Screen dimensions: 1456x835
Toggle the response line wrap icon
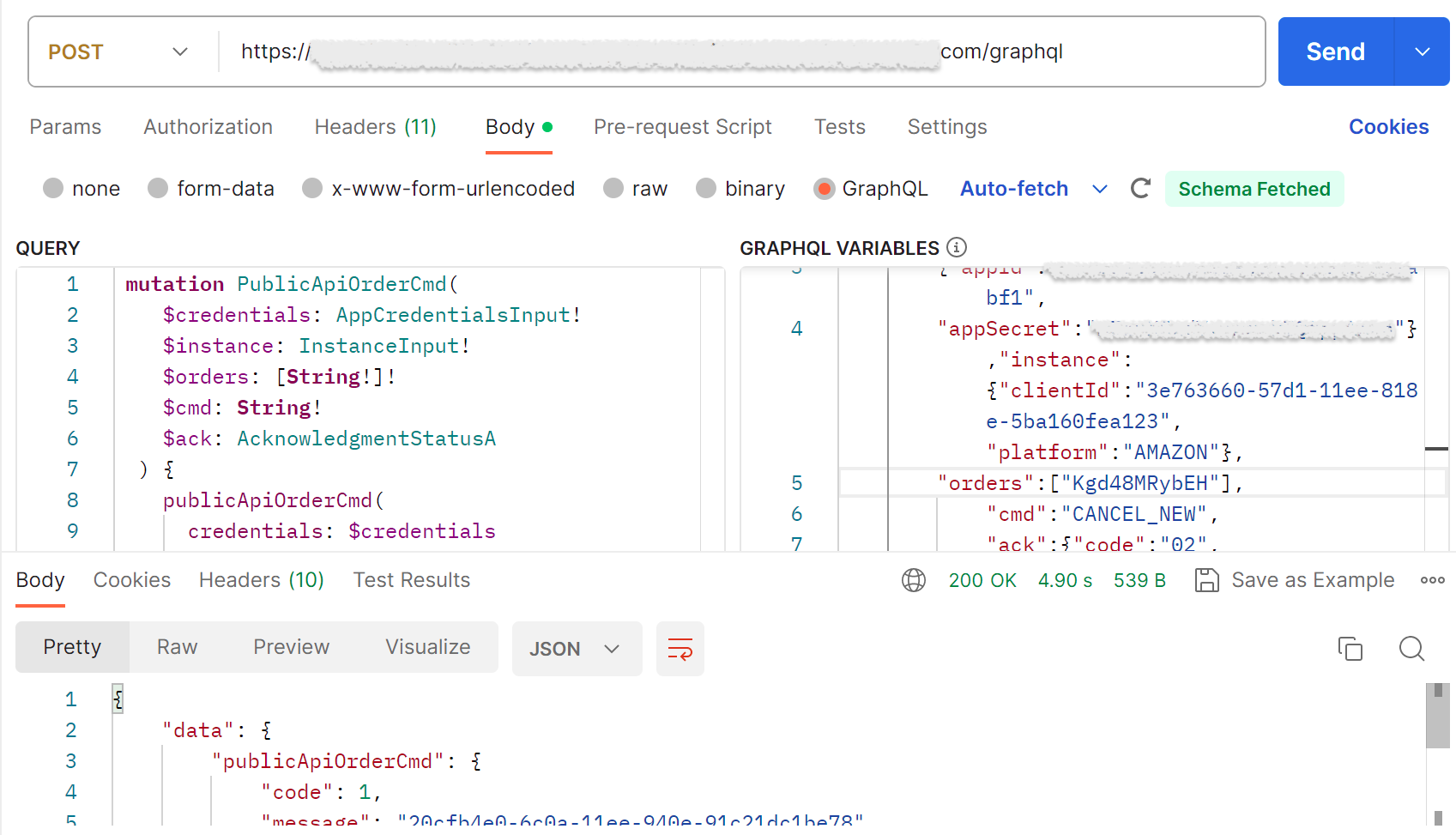680,649
